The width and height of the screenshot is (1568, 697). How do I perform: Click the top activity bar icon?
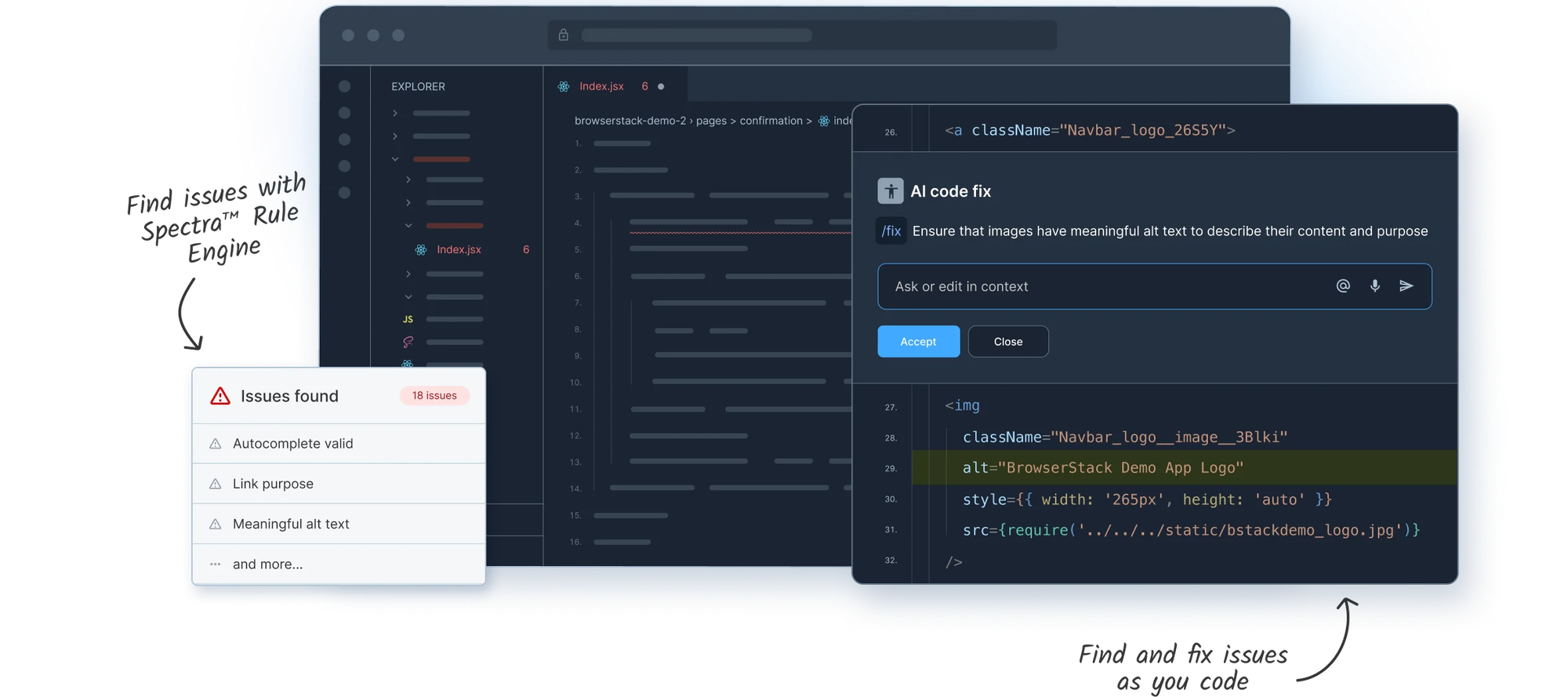pos(344,86)
